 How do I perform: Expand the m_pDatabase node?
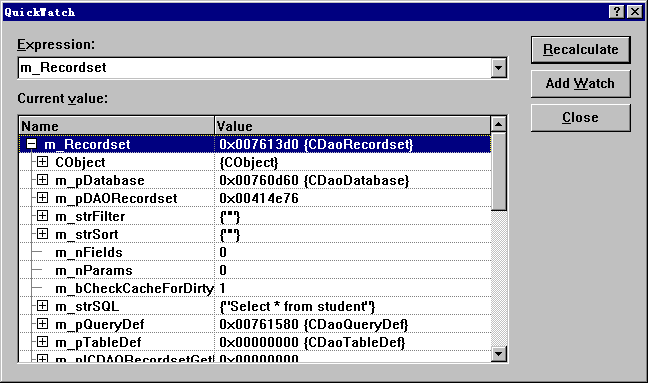42,180
